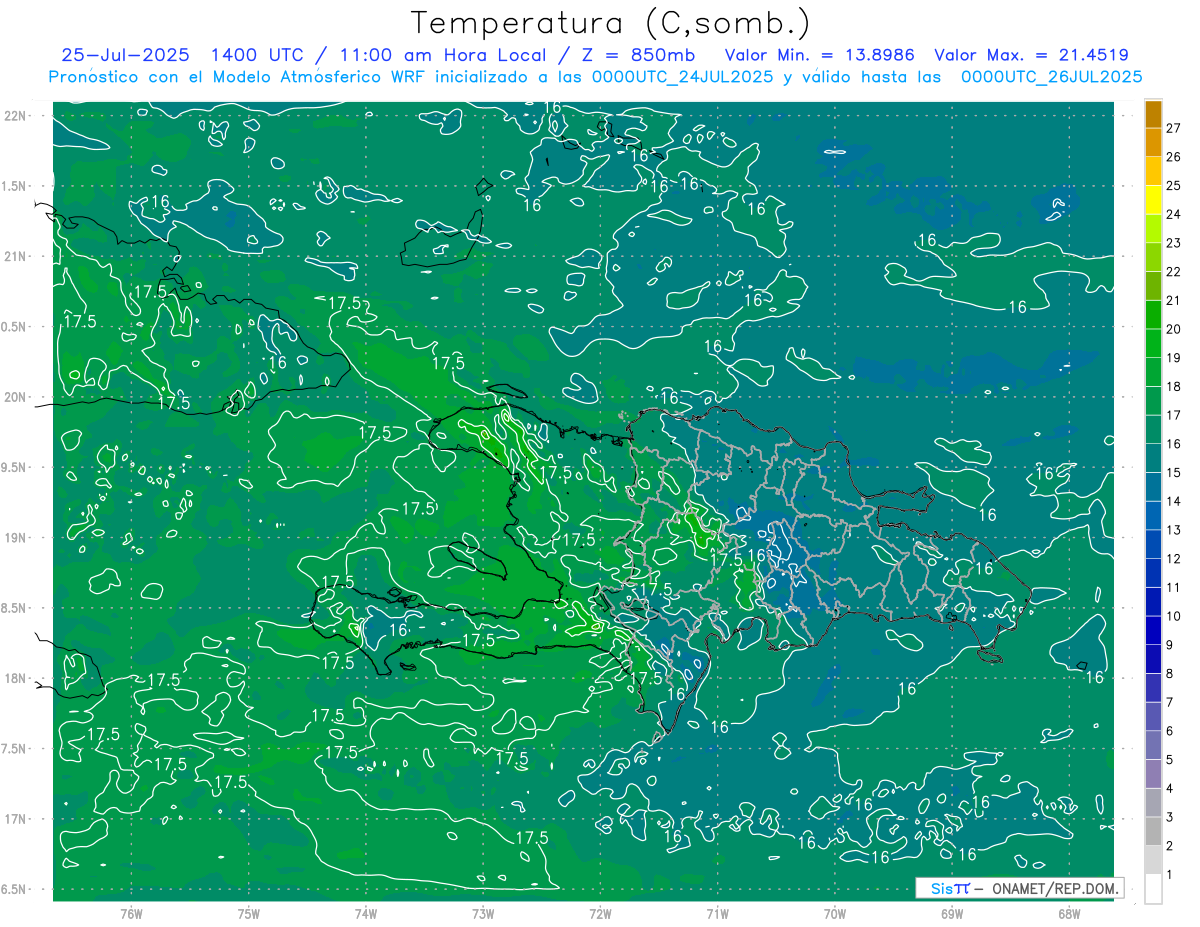Click the yellow colorbar swatch between 24 and 25
The width and height of the screenshot is (1200, 927).
(x=1153, y=200)
